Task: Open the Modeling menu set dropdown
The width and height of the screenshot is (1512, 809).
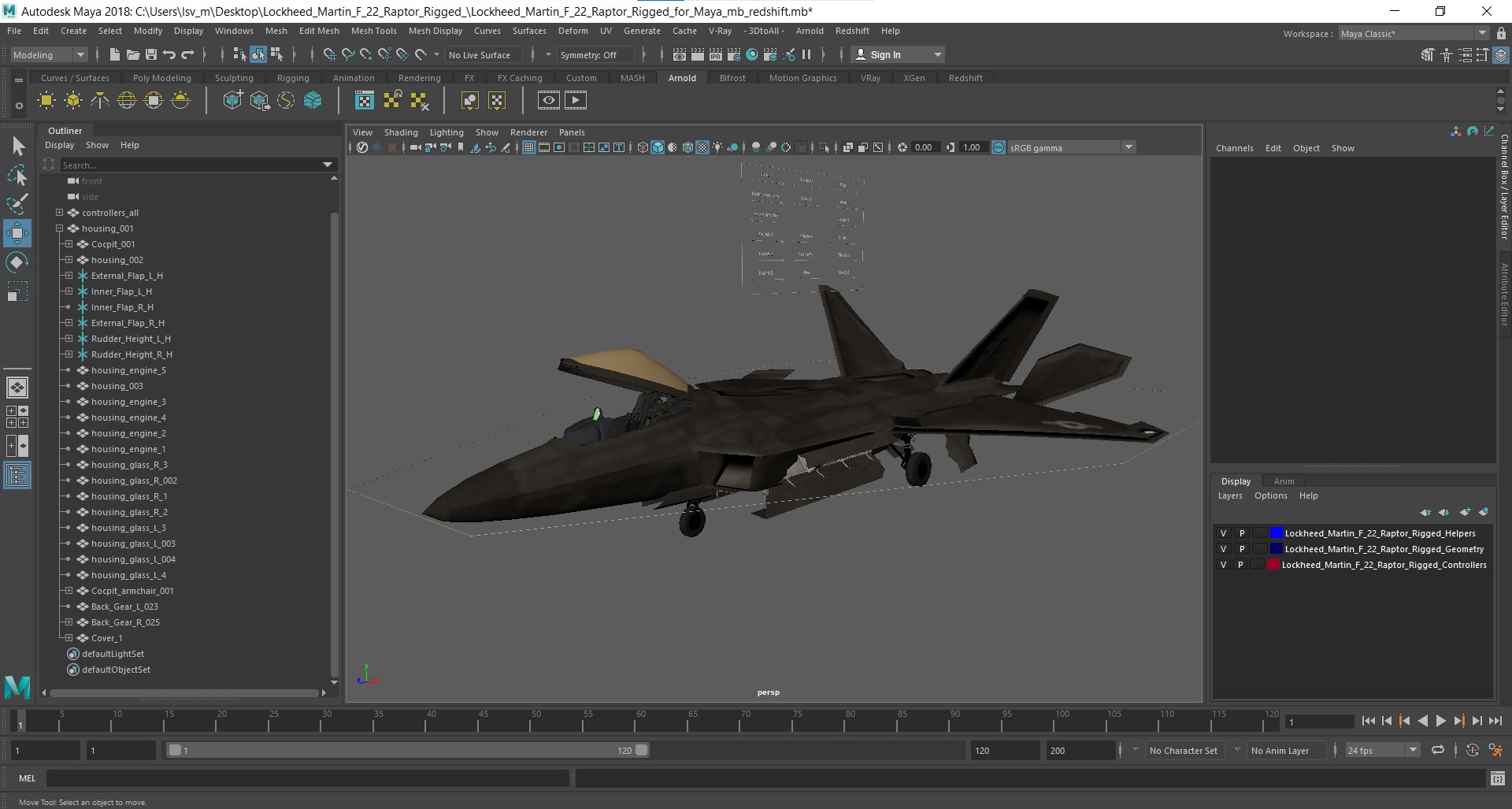Action: pyautogui.click(x=49, y=54)
